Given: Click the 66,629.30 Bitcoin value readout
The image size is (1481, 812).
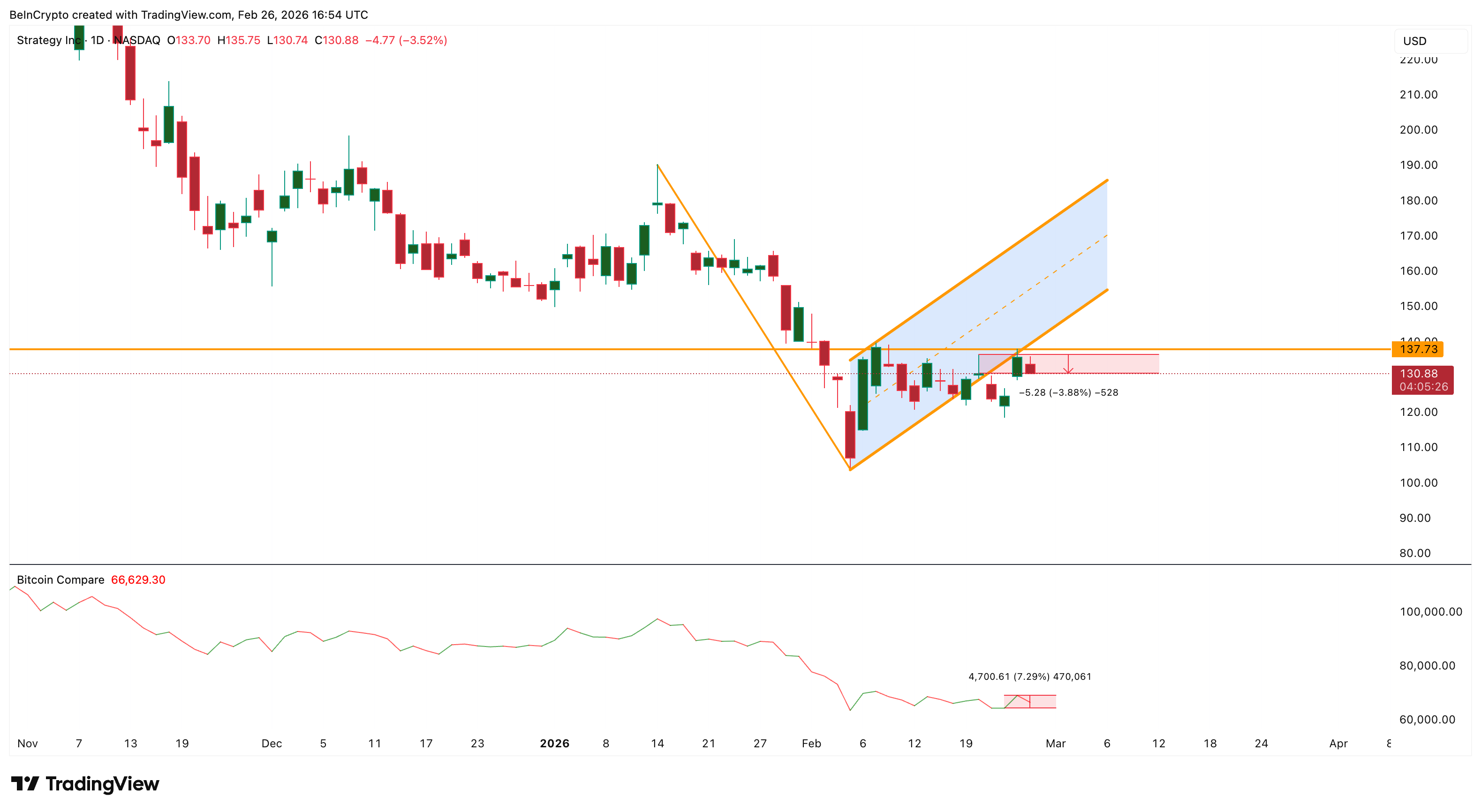Looking at the screenshot, I should point(138,580).
